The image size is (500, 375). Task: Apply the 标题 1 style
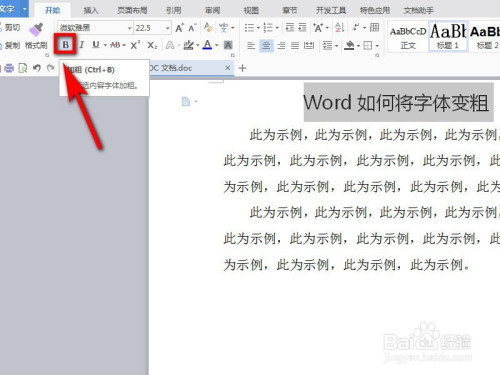(448, 37)
